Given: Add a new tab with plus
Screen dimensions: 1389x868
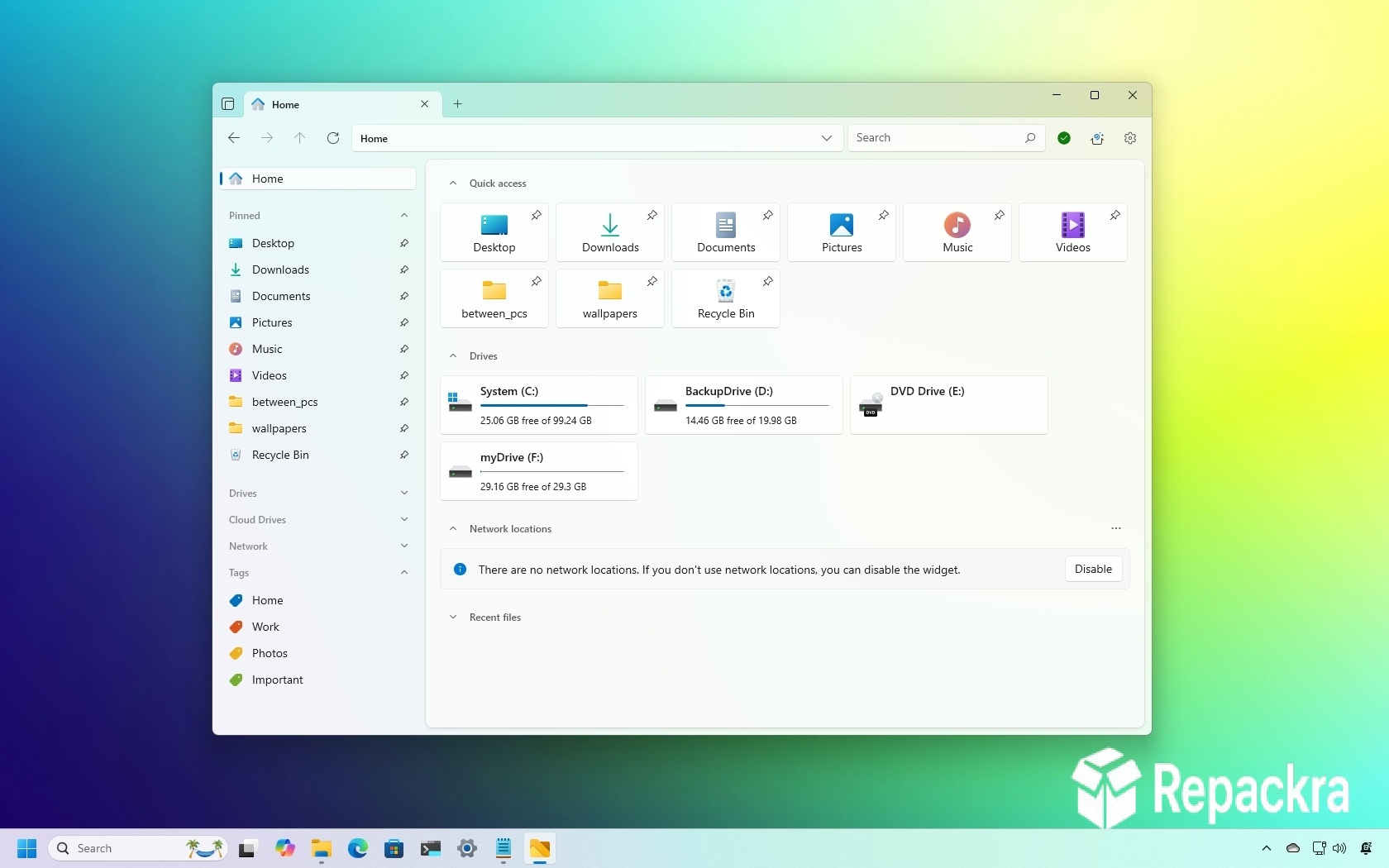Looking at the screenshot, I should 457,104.
